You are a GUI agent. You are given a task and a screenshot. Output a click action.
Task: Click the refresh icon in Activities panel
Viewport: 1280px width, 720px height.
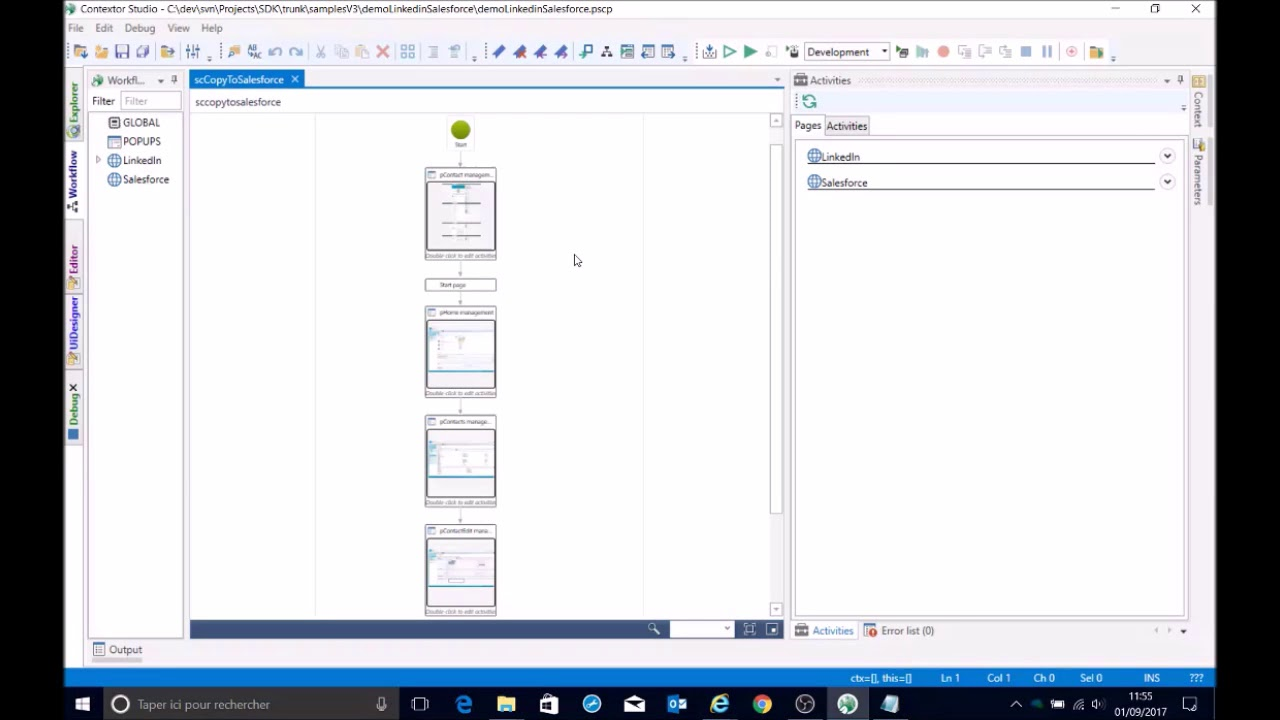[809, 102]
